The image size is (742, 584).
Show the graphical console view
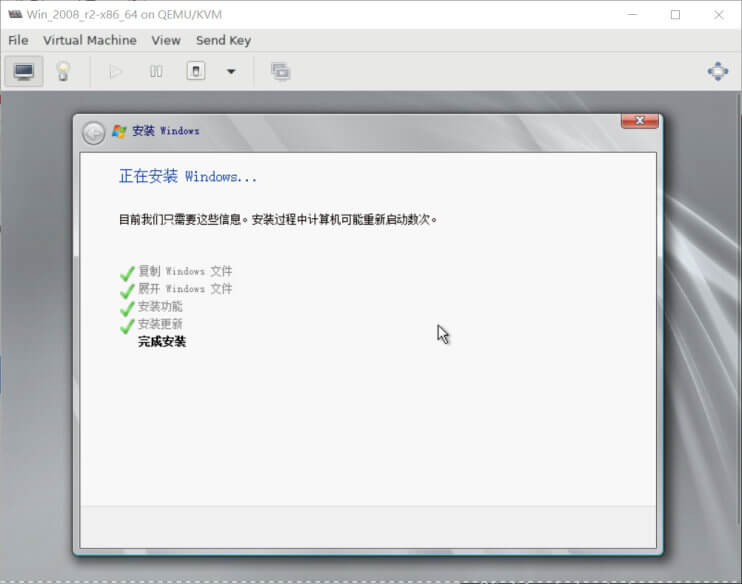(24, 71)
